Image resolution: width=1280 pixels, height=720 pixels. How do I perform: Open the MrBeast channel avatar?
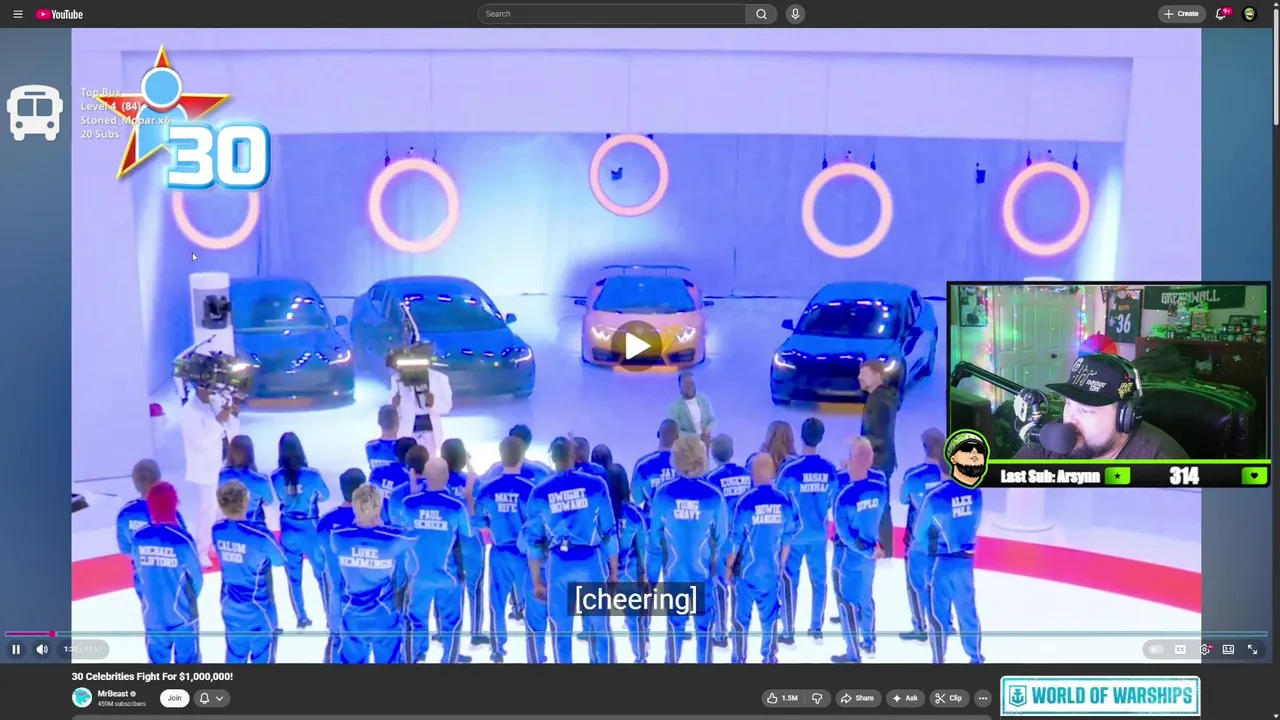click(82, 698)
